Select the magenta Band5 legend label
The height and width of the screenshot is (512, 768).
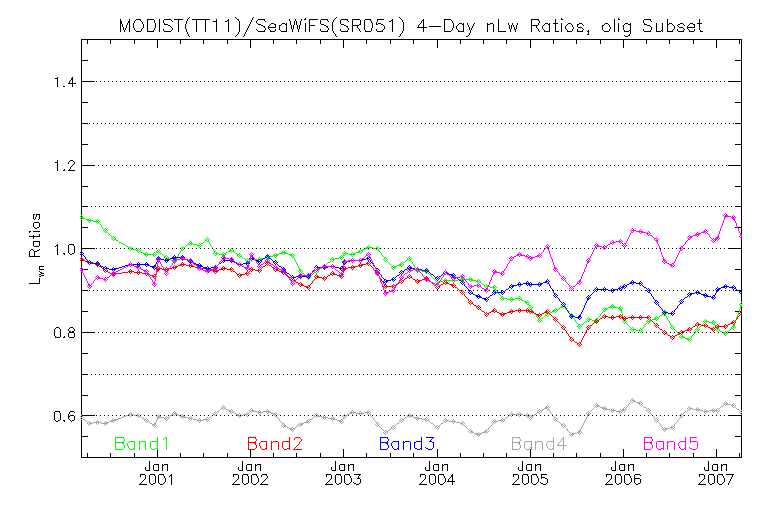[671, 444]
